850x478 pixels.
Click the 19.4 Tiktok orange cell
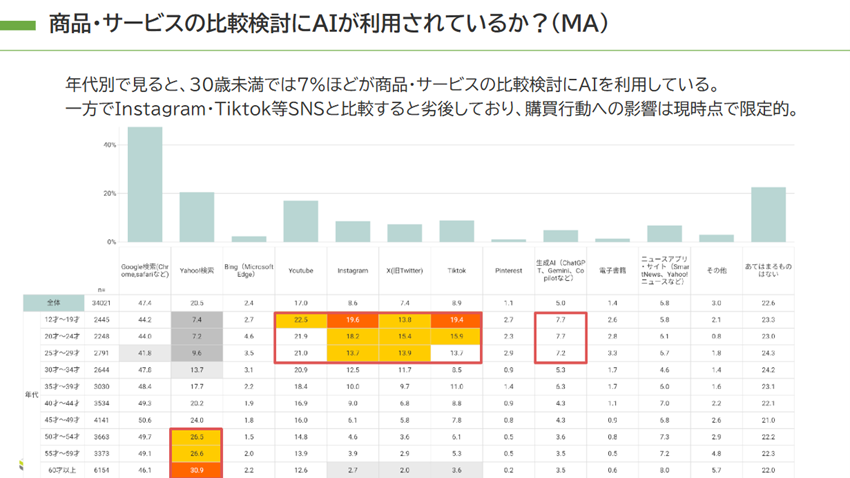tap(456, 318)
